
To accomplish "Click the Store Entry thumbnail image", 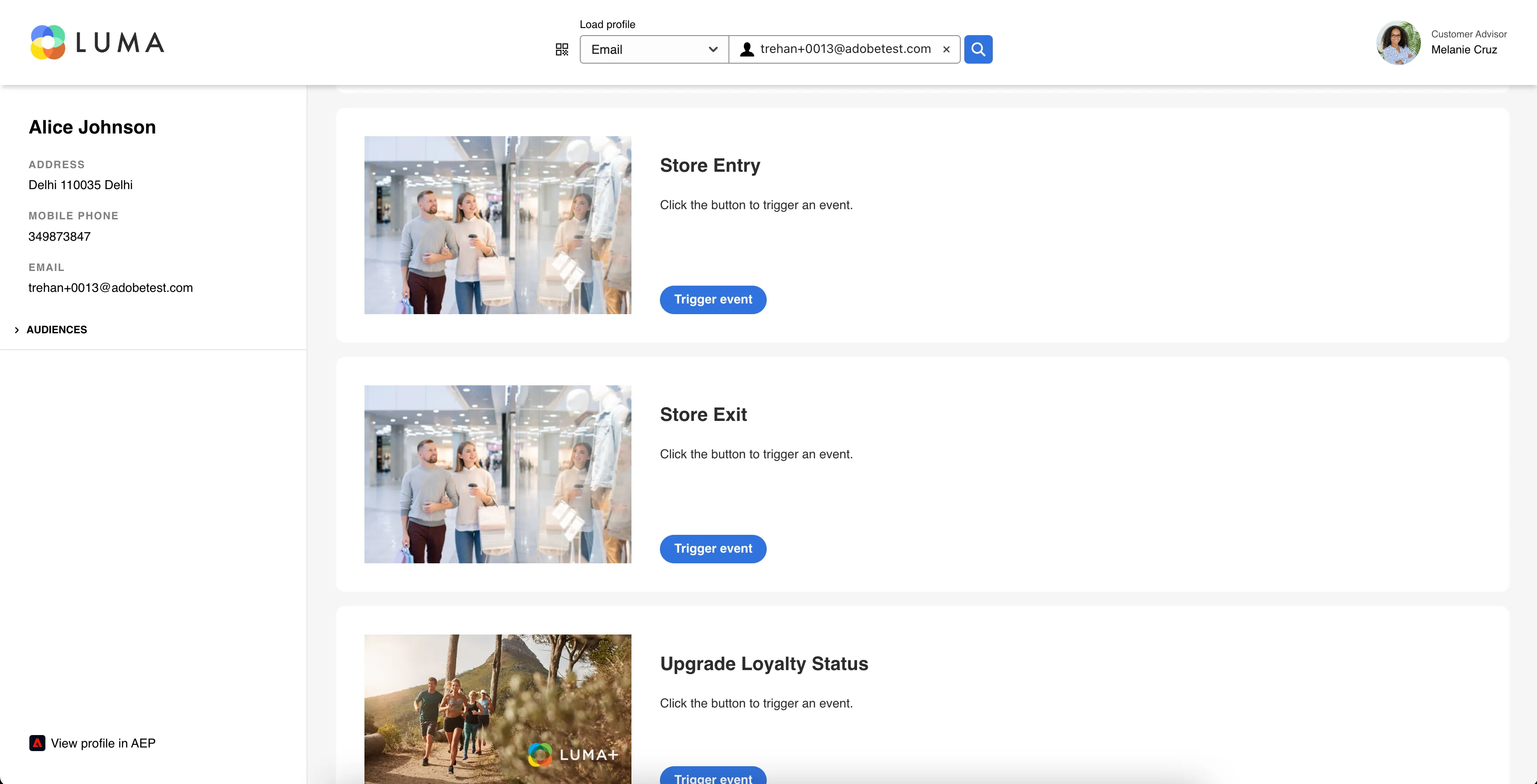I will 498,225.
